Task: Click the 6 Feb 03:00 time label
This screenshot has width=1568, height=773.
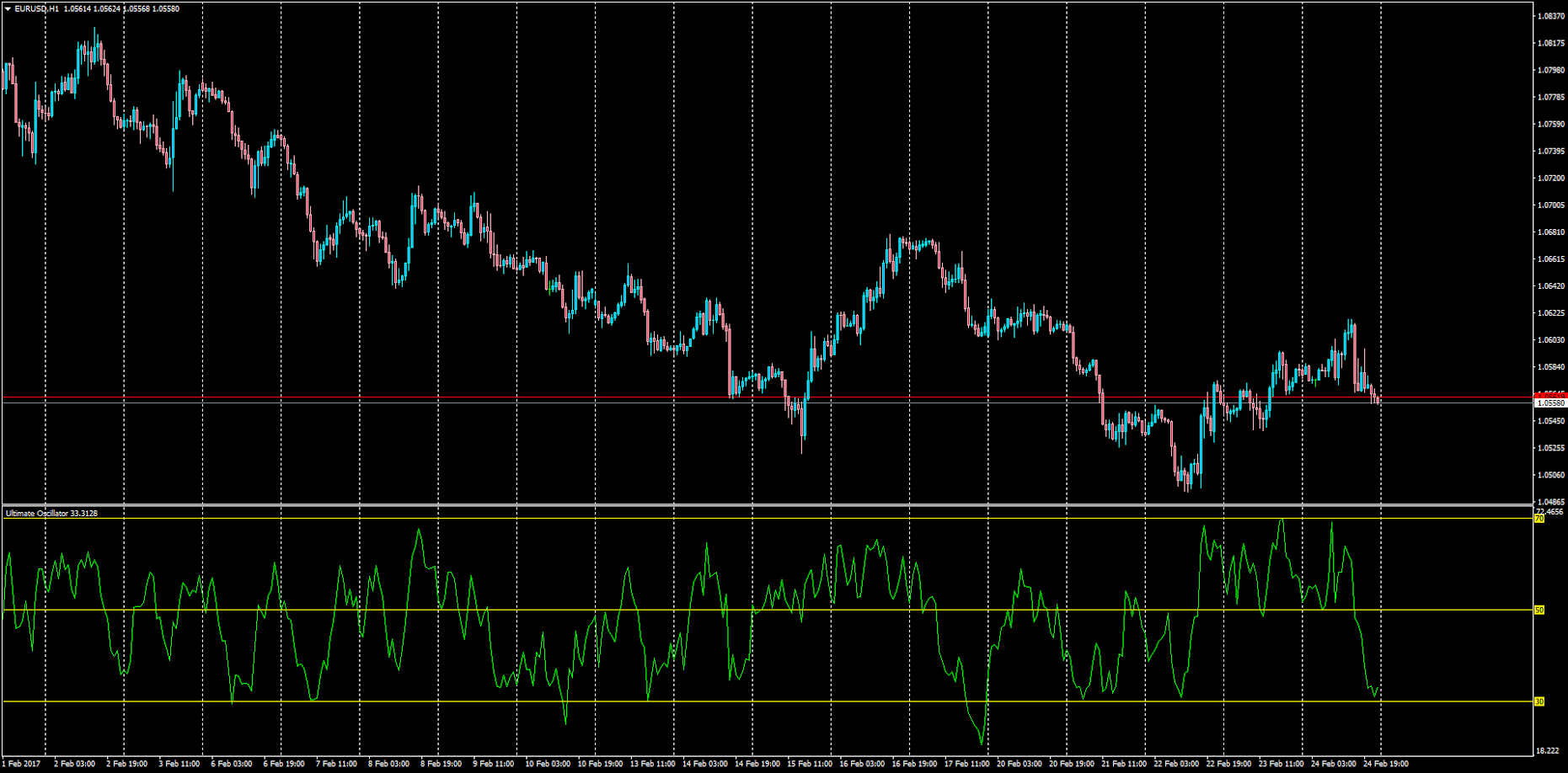Action: 231,764
